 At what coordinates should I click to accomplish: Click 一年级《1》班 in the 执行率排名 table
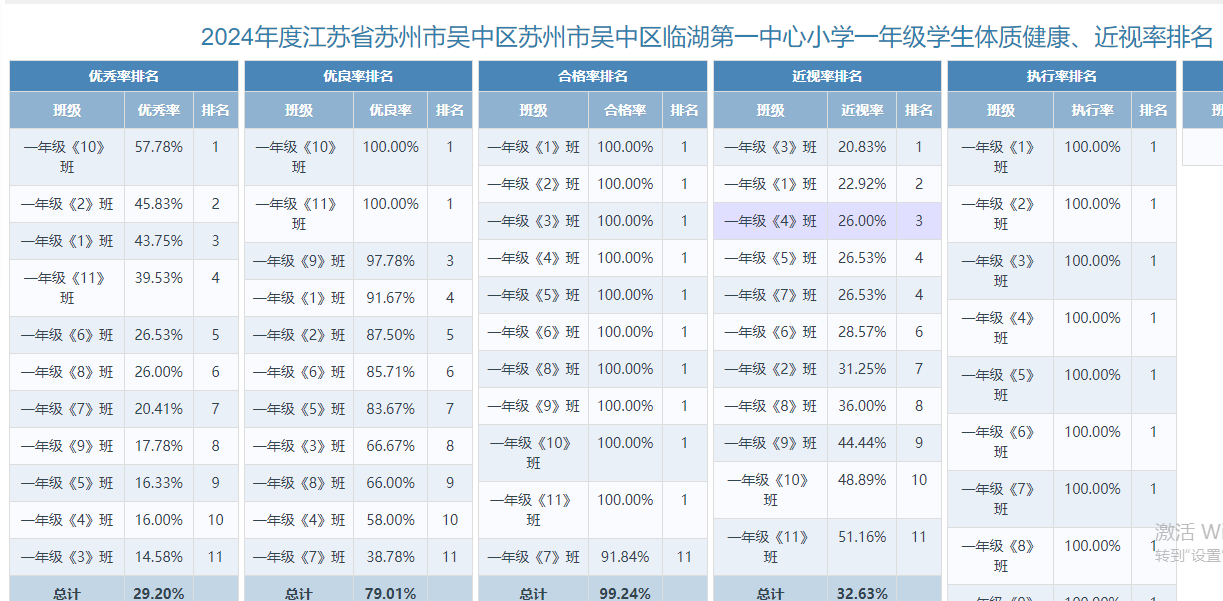[x=1001, y=157]
